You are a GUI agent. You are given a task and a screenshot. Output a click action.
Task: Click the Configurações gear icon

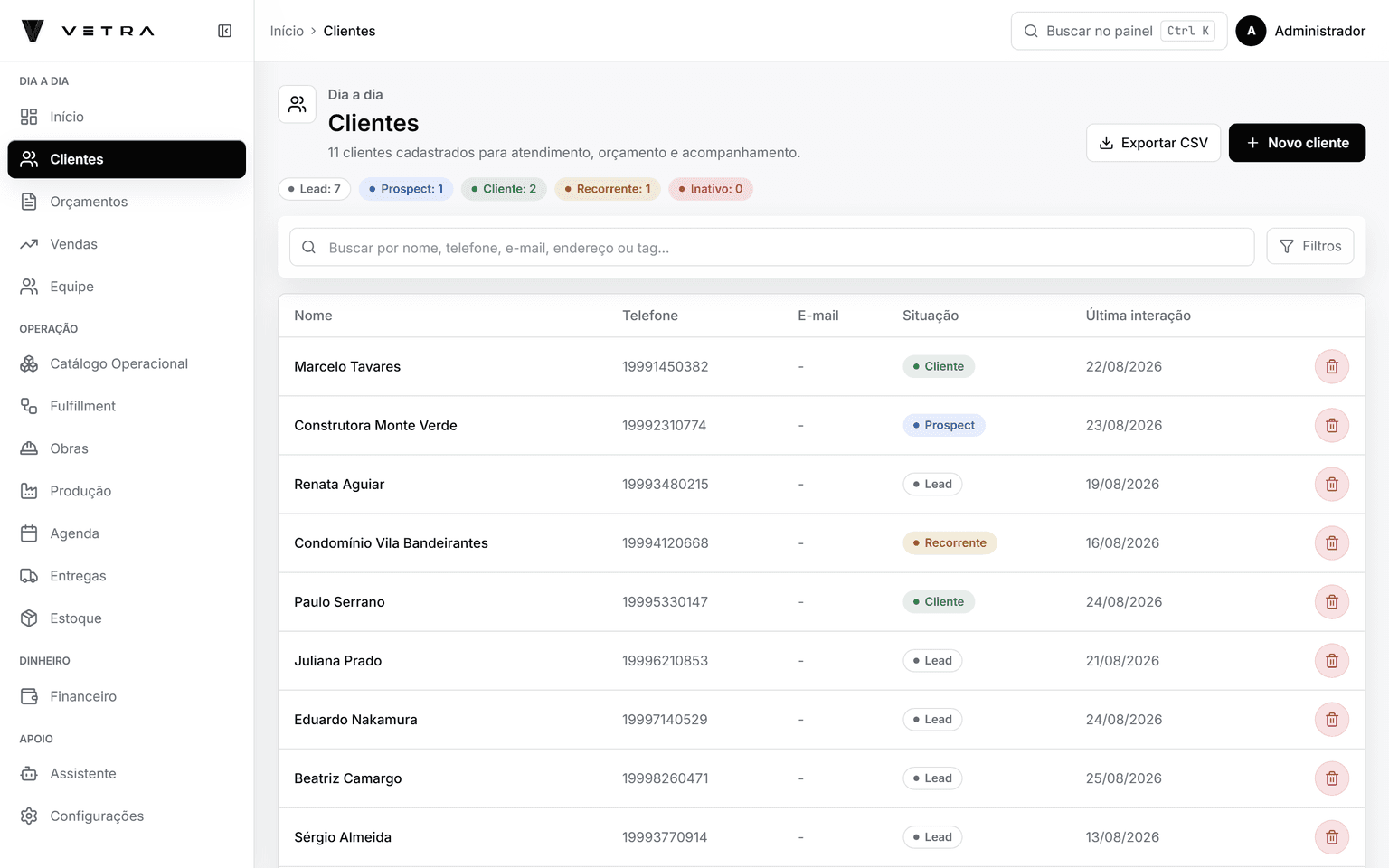pos(29,816)
